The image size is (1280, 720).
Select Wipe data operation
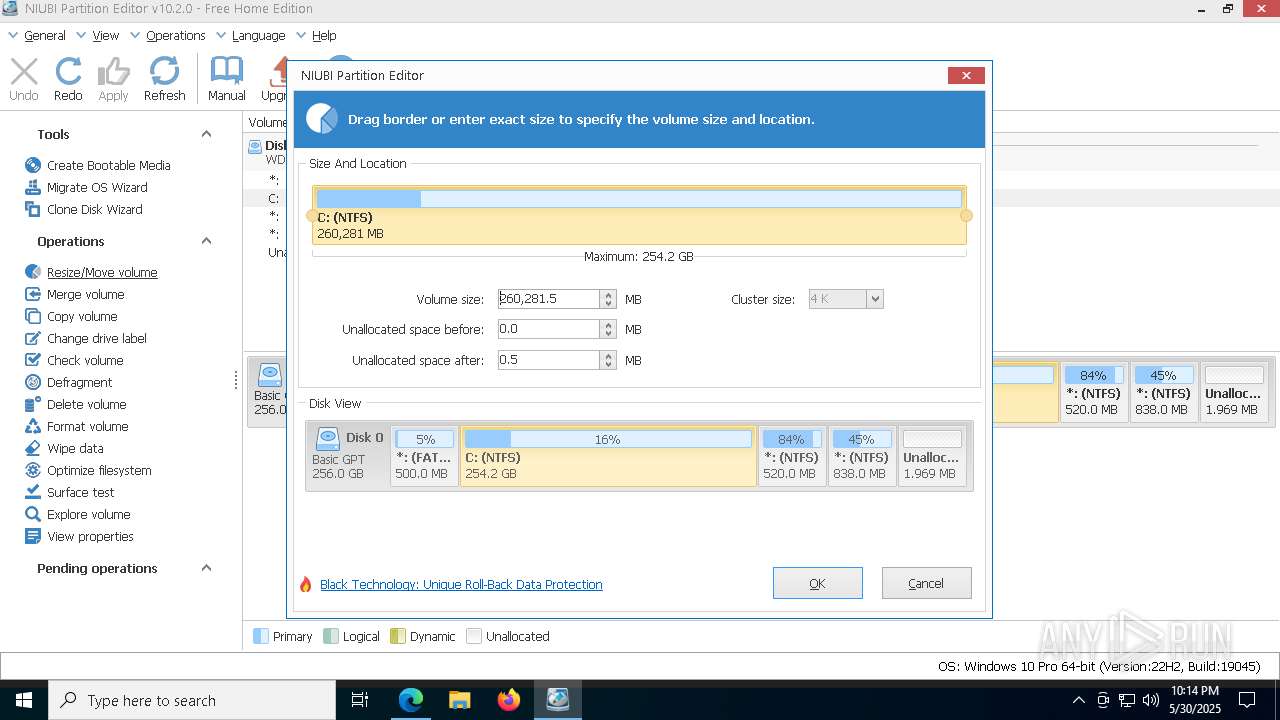tap(64, 448)
